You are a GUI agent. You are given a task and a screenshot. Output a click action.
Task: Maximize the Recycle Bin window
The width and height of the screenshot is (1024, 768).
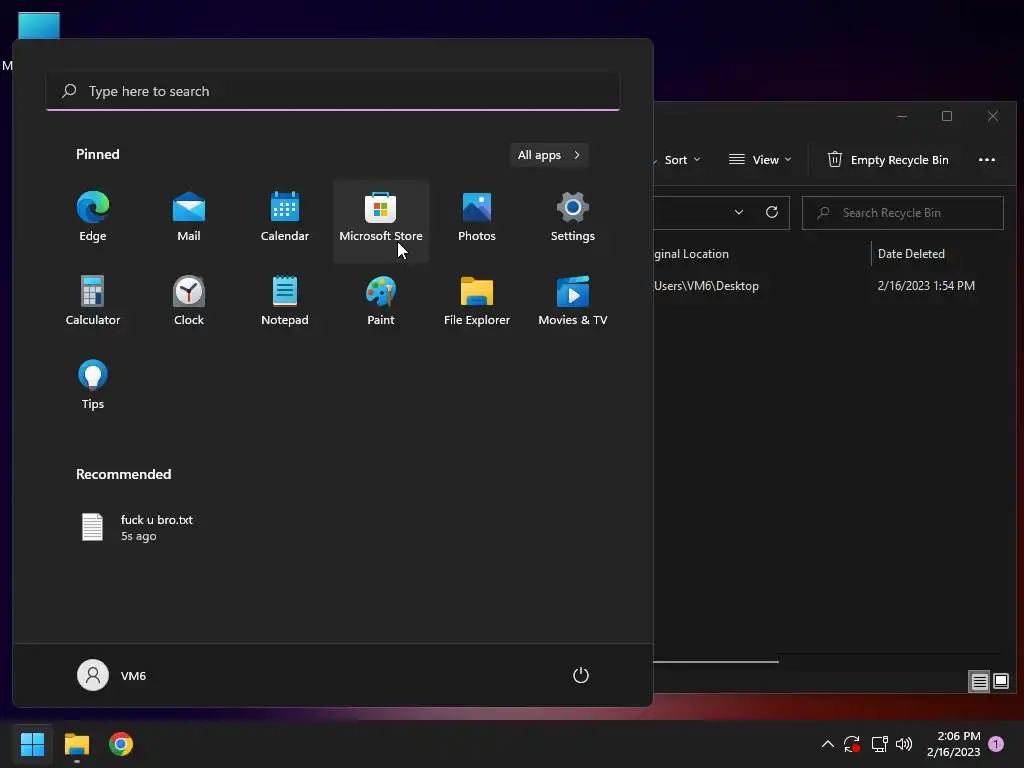coord(947,116)
